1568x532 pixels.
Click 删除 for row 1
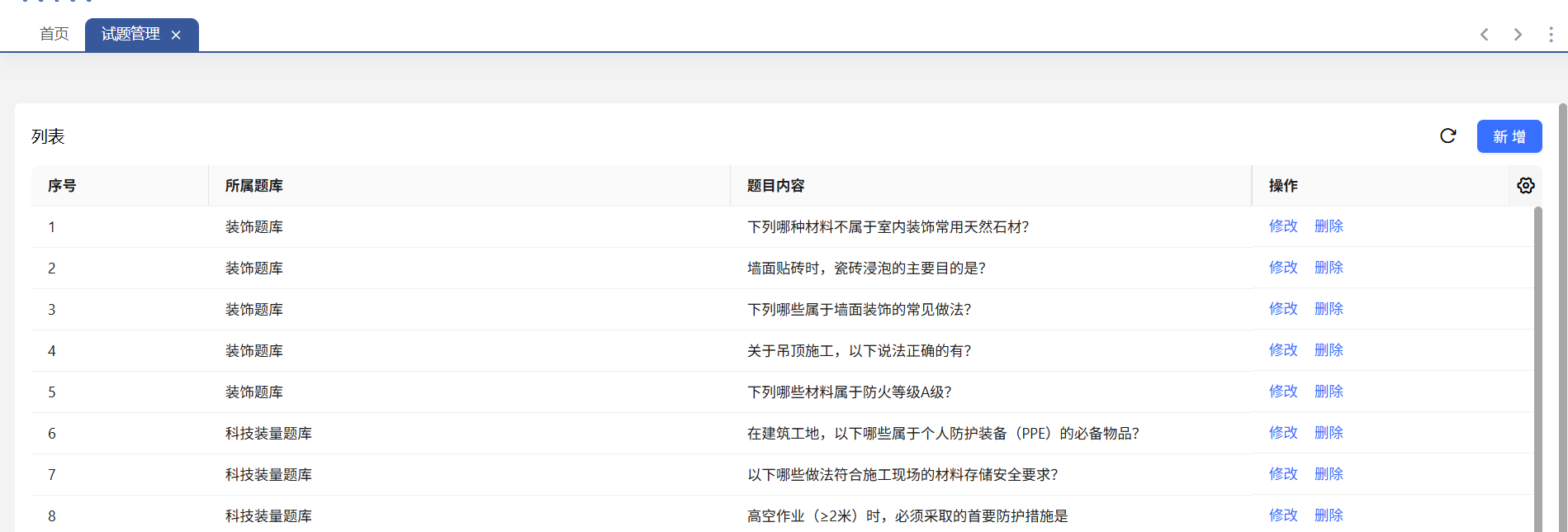point(1328,226)
